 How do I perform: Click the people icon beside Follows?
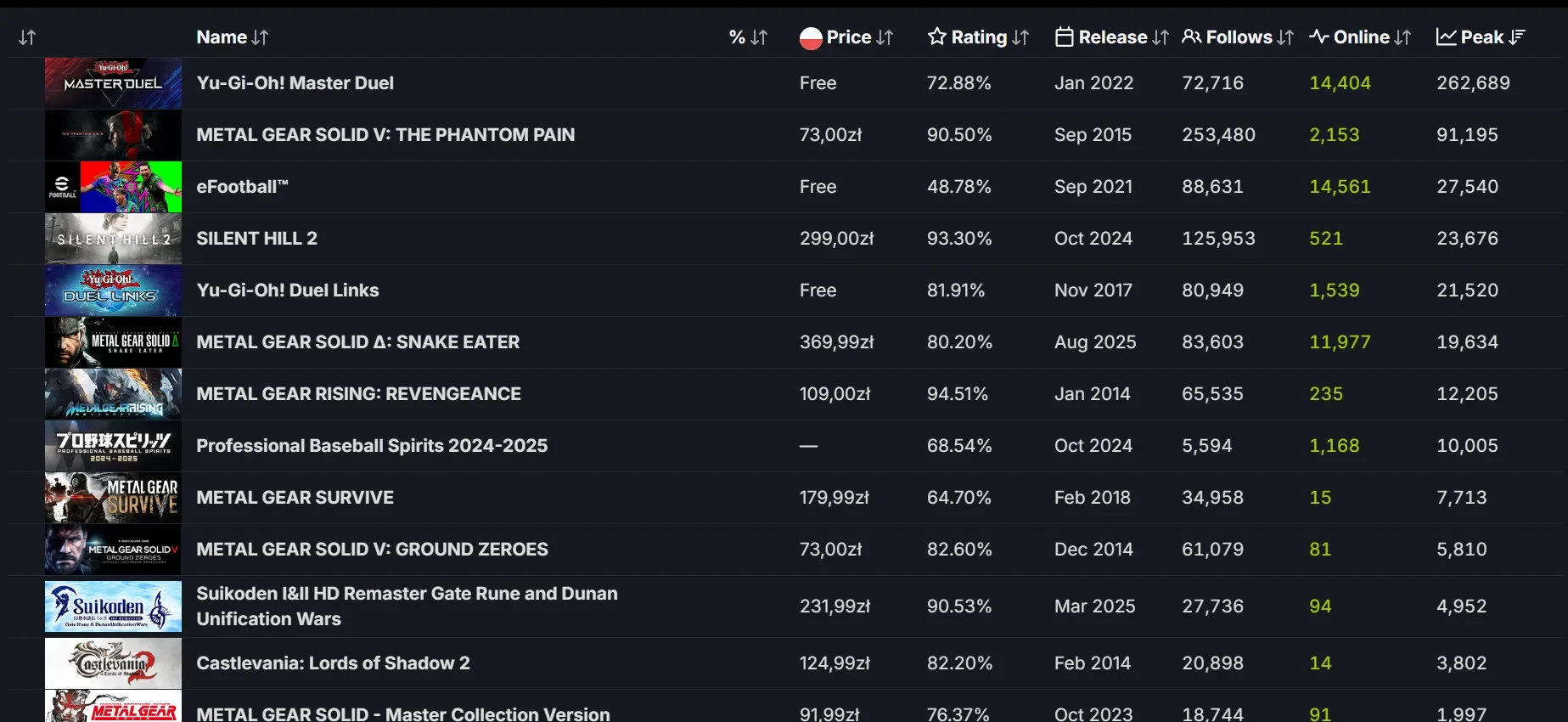[1191, 37]
